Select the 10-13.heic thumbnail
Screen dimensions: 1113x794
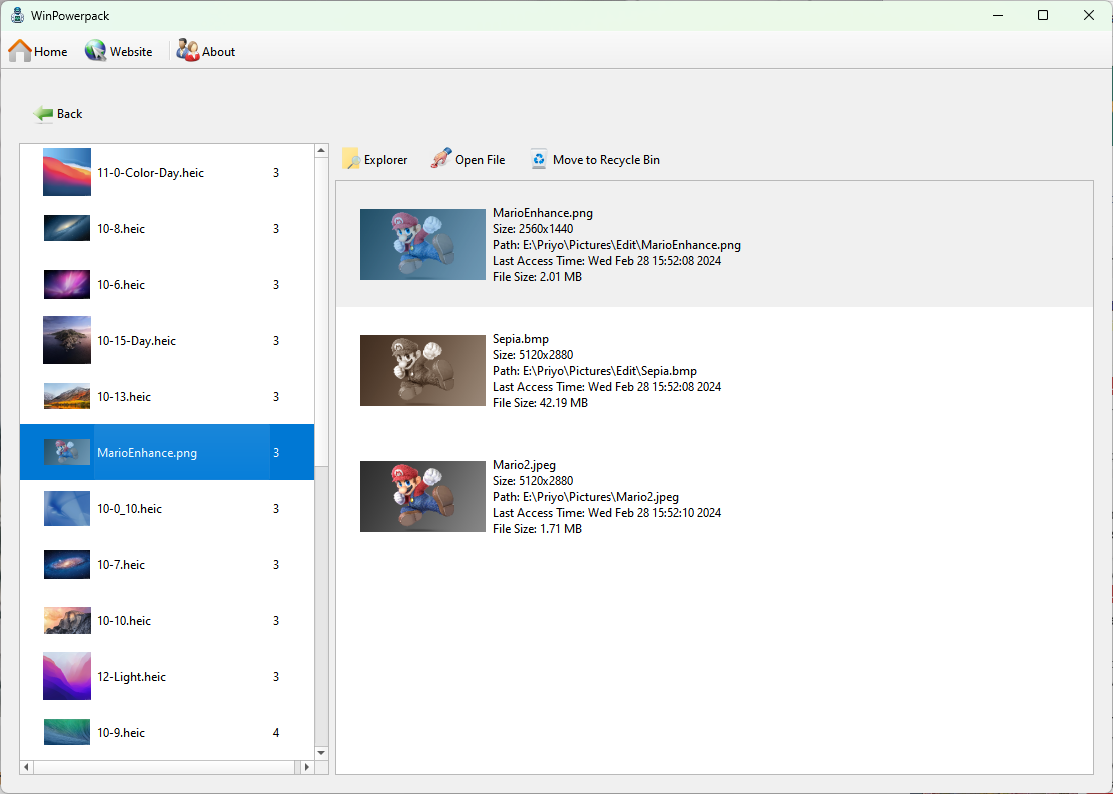coord(67,396)
